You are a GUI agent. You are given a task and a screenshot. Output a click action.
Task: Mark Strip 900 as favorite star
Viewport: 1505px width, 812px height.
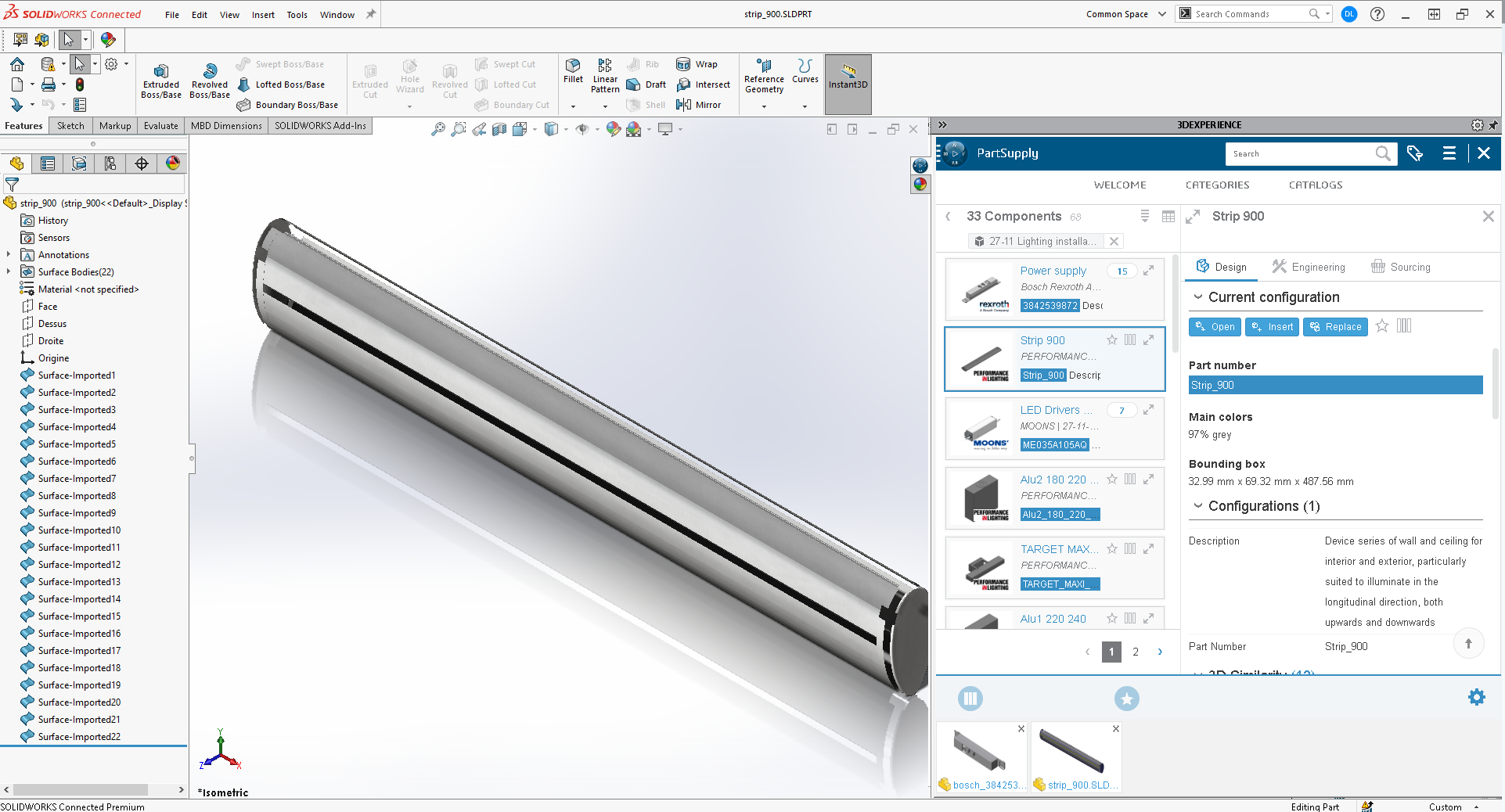click(1111, 340)
